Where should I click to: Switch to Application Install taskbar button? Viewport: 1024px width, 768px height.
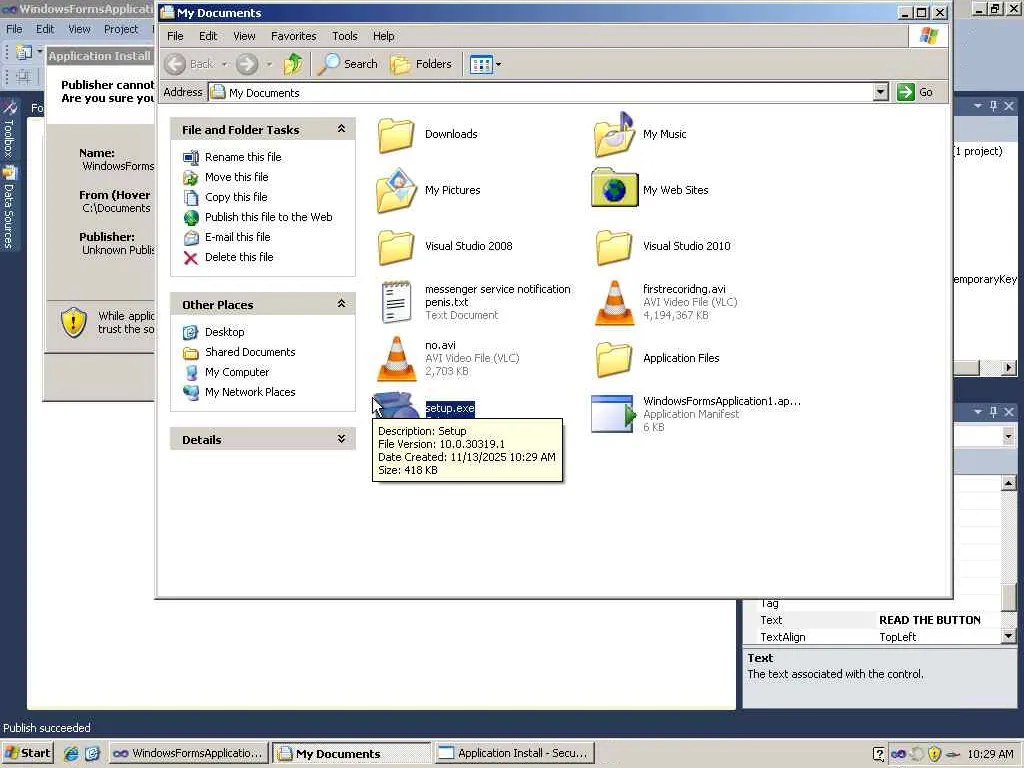coord(513,753)
